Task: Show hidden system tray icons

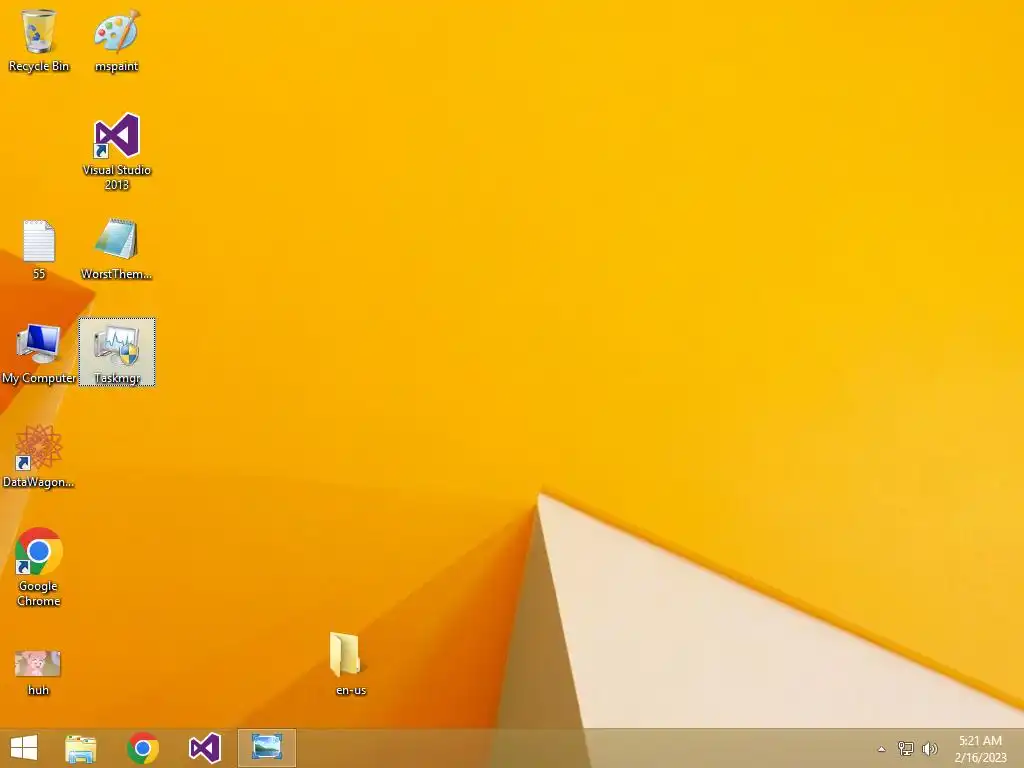Action: pyautogui.click(x=881, y=749)
